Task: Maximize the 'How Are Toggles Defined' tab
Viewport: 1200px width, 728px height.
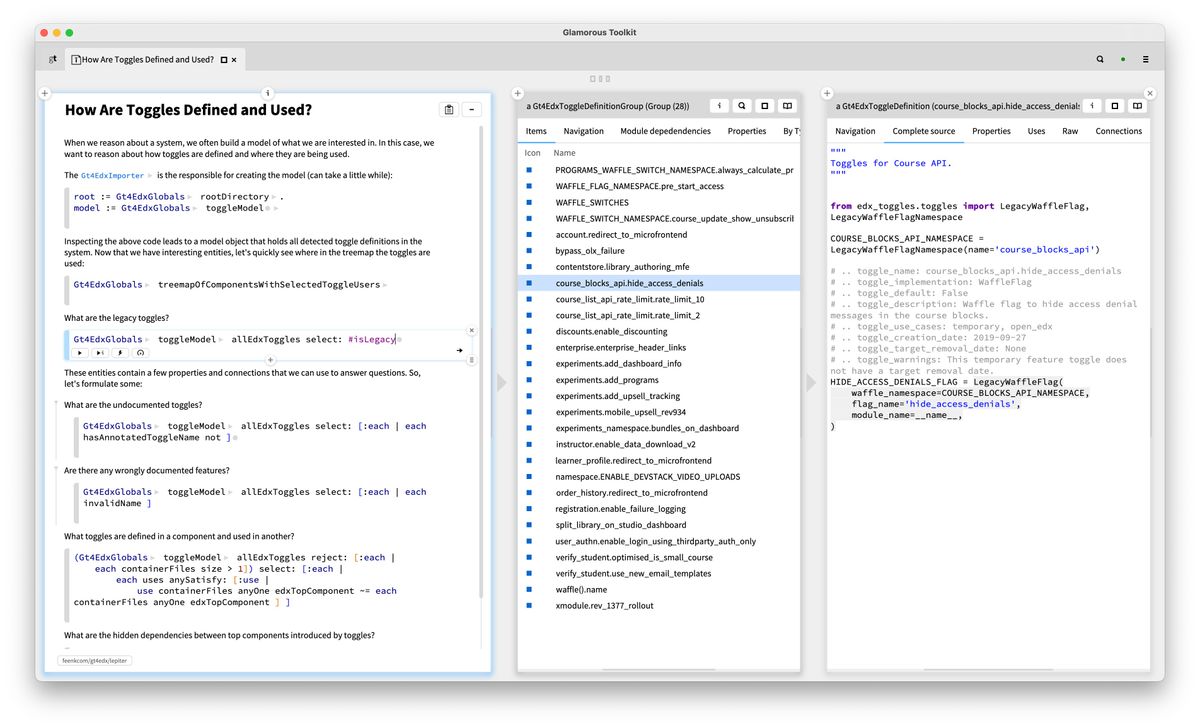Action: click(224, 60)
